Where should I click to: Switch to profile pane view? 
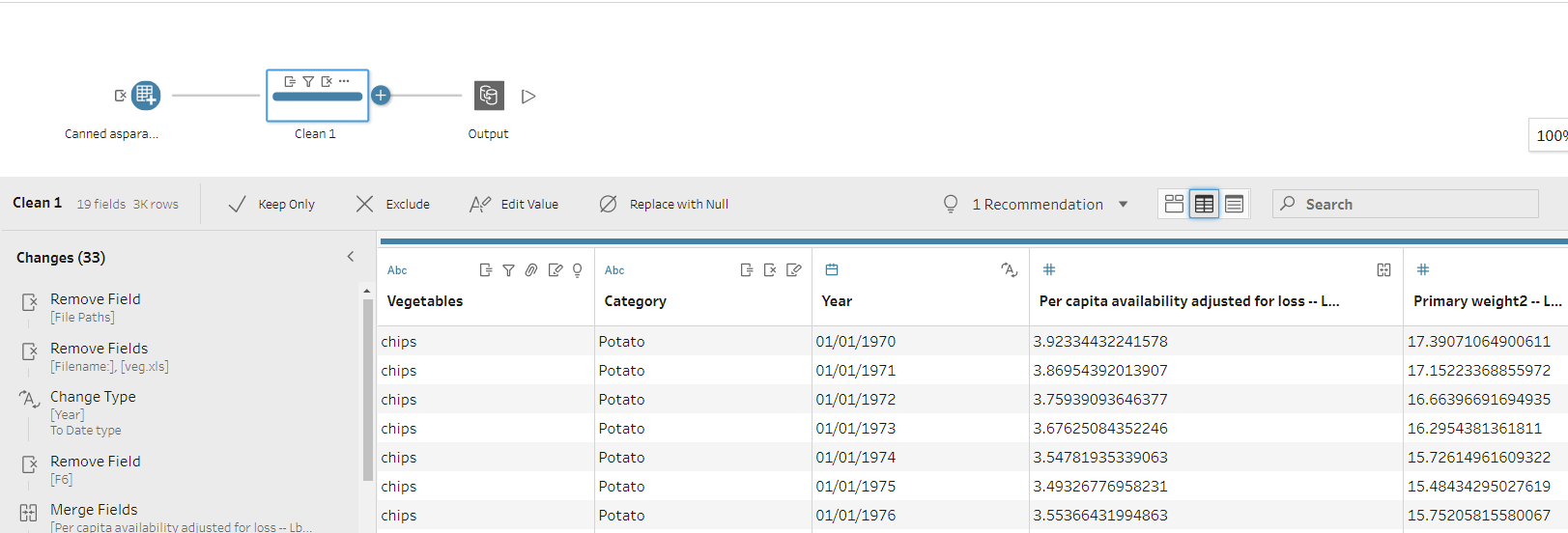[1174, 204]
